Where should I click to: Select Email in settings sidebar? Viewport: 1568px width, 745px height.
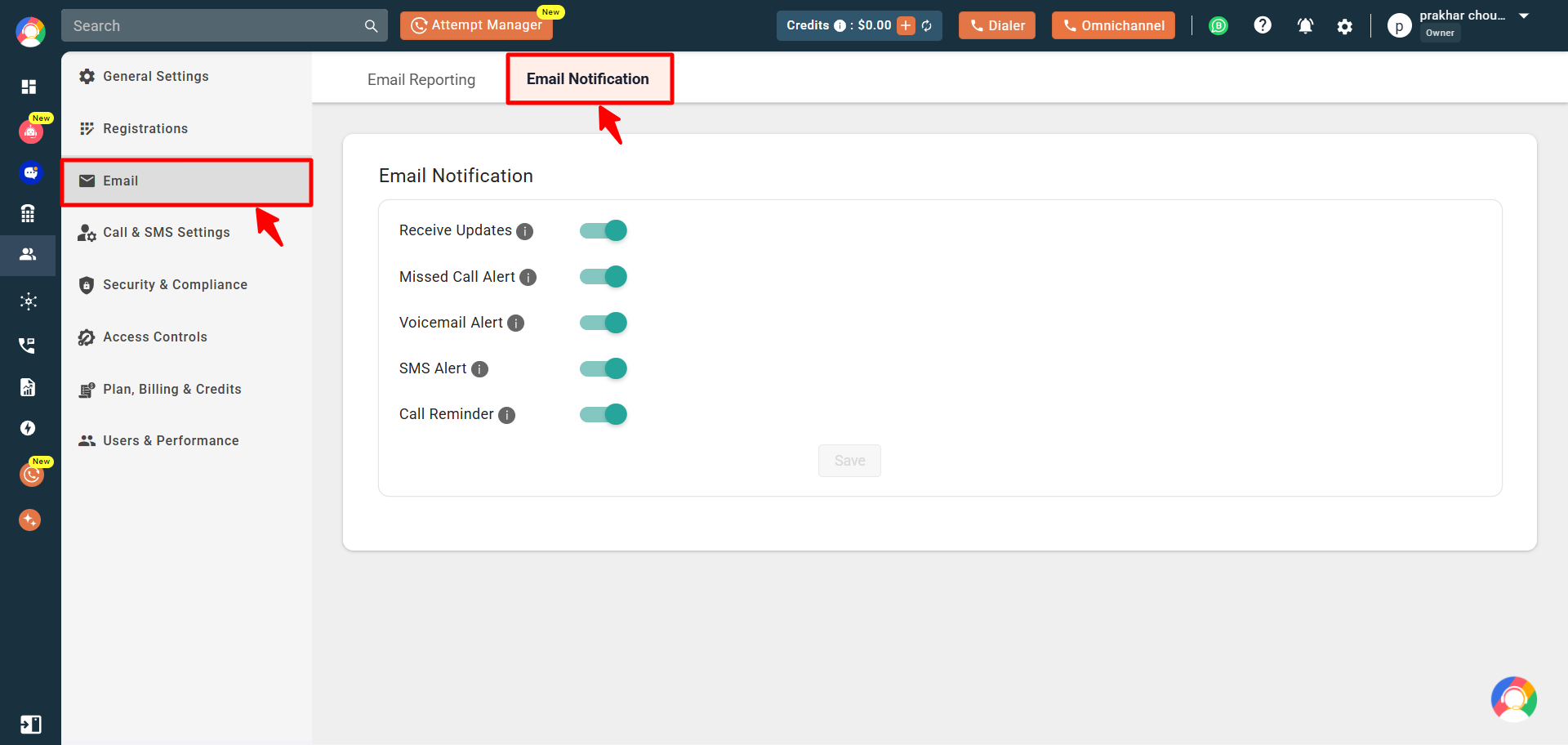pyautogui.click(x=186, y=181)
